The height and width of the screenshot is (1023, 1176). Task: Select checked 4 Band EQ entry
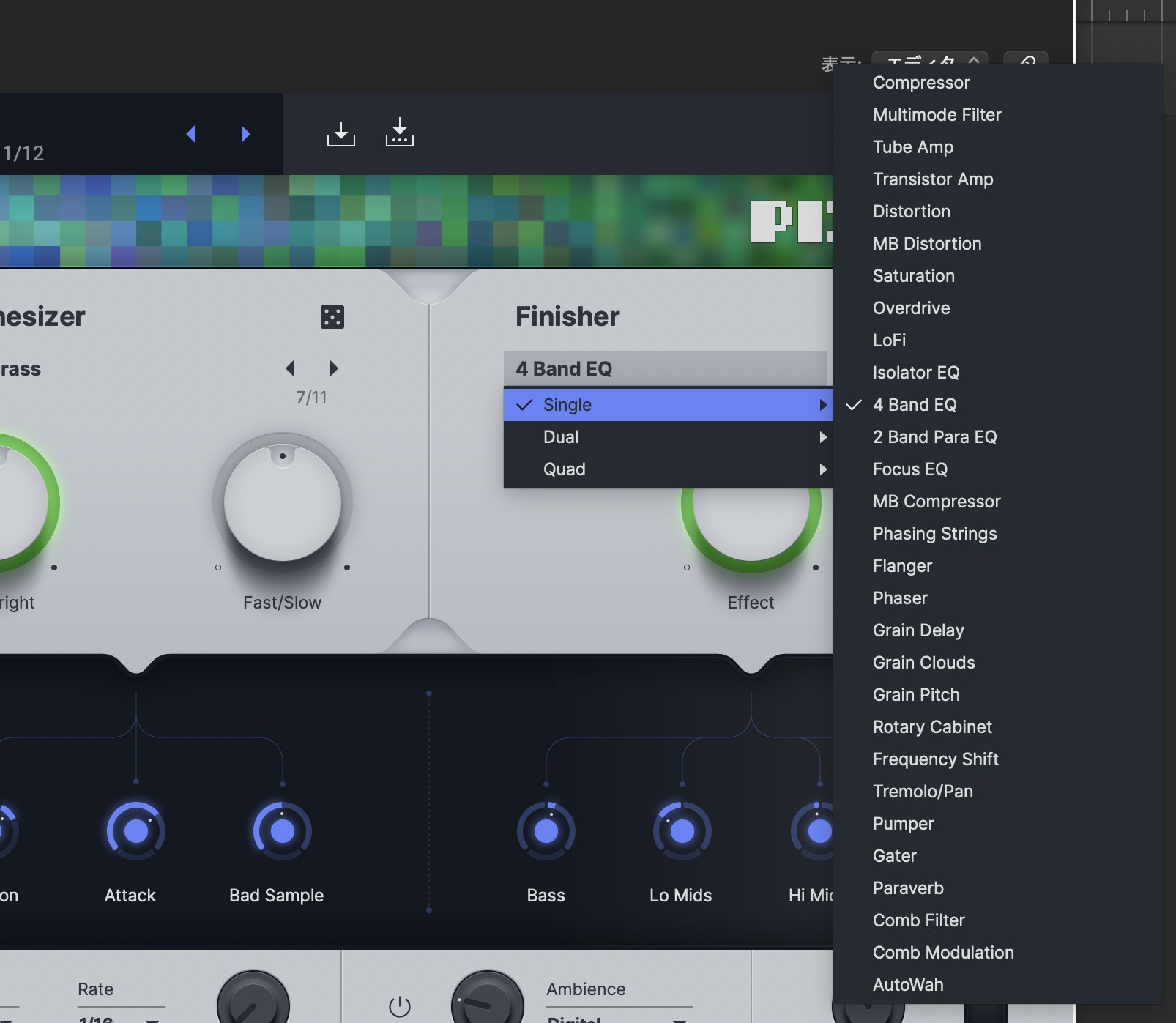pyautogui.click(x=998, y=405)
